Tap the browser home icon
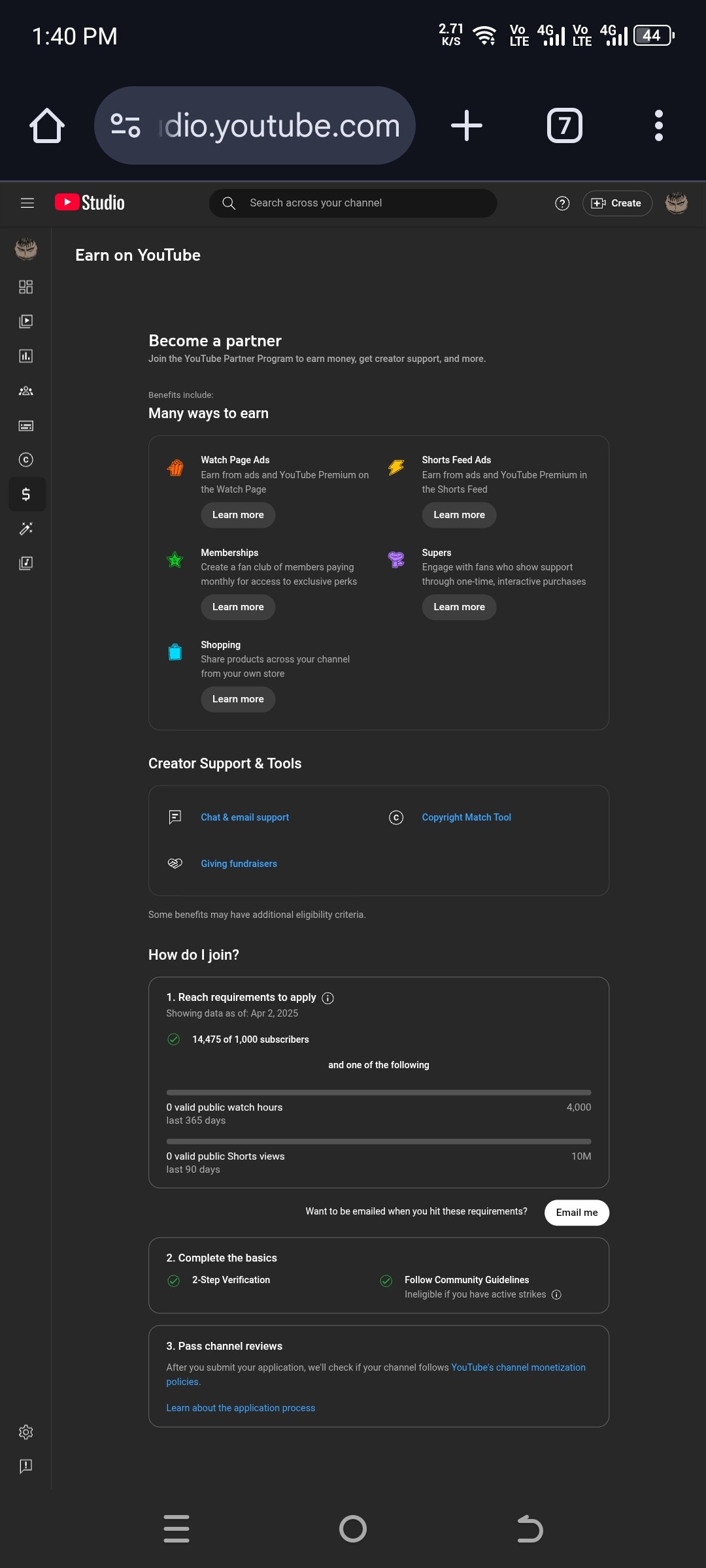Screen dimensions: 706x1568 [x=47, y=125]
